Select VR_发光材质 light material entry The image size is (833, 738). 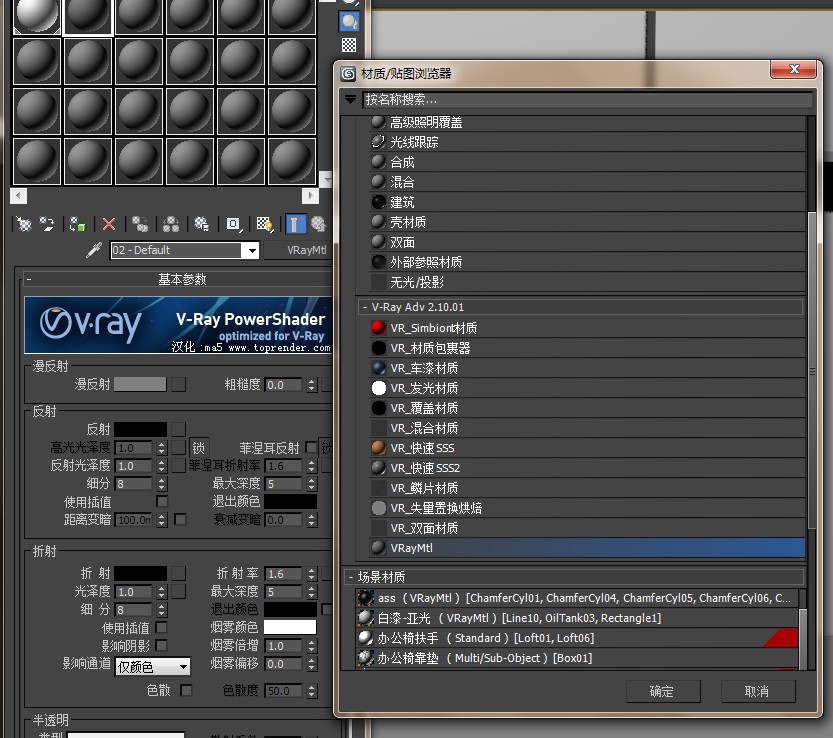tap(587, 388)
